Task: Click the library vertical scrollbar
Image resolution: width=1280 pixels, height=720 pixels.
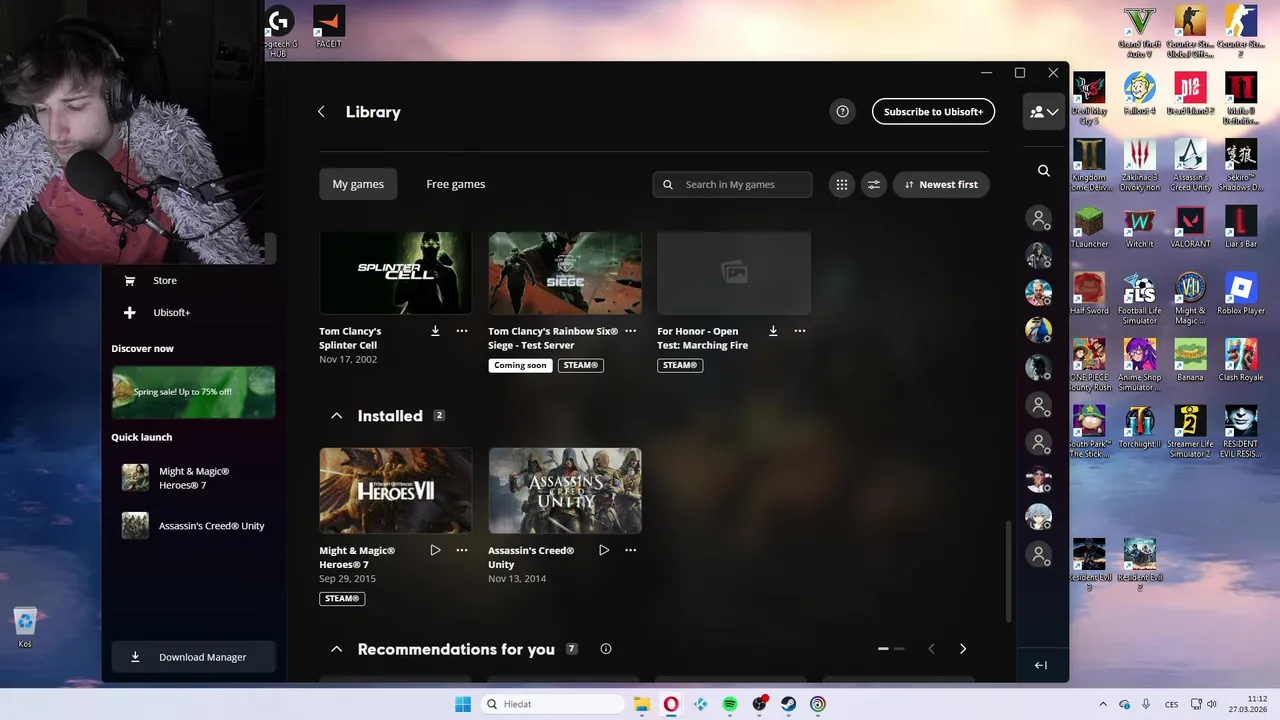Action: (x=1008, y=570)
